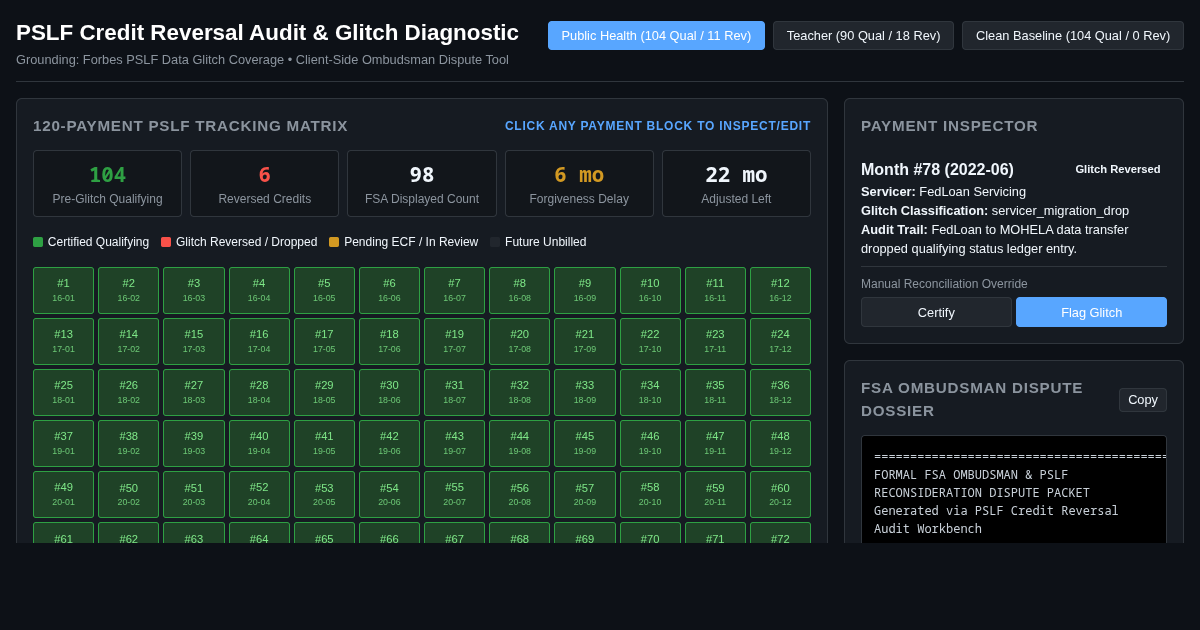Click the 6 Reversed Credits stat card
This screenshot has width=1200, height=630.
pos(265,184)
